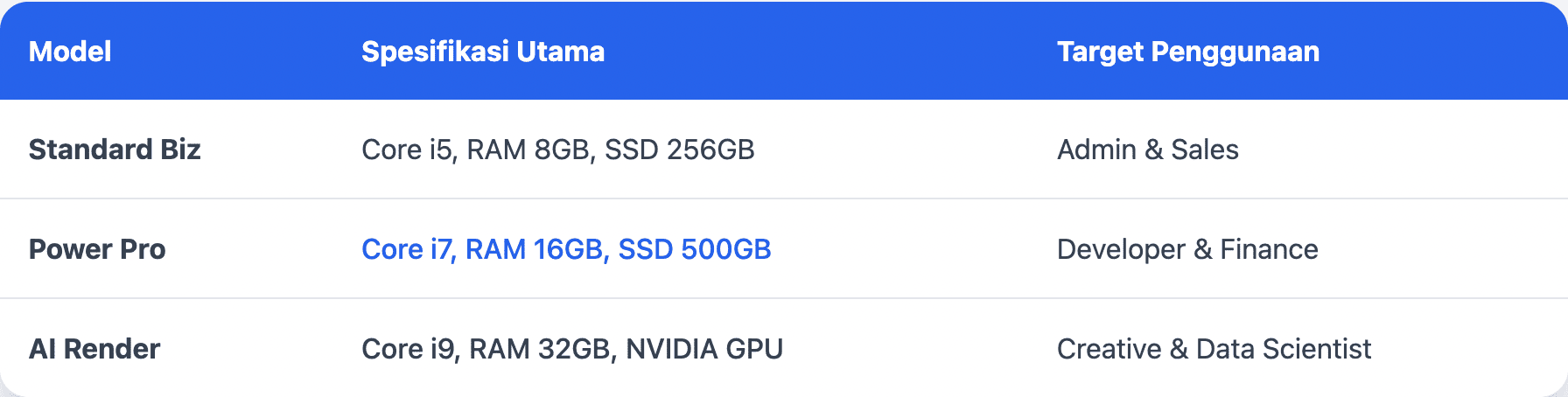Image resolution: width=1568 pixels, height=397 pixels.
Task: Click the NVIDIA GPU text
Action: [704, 349]
